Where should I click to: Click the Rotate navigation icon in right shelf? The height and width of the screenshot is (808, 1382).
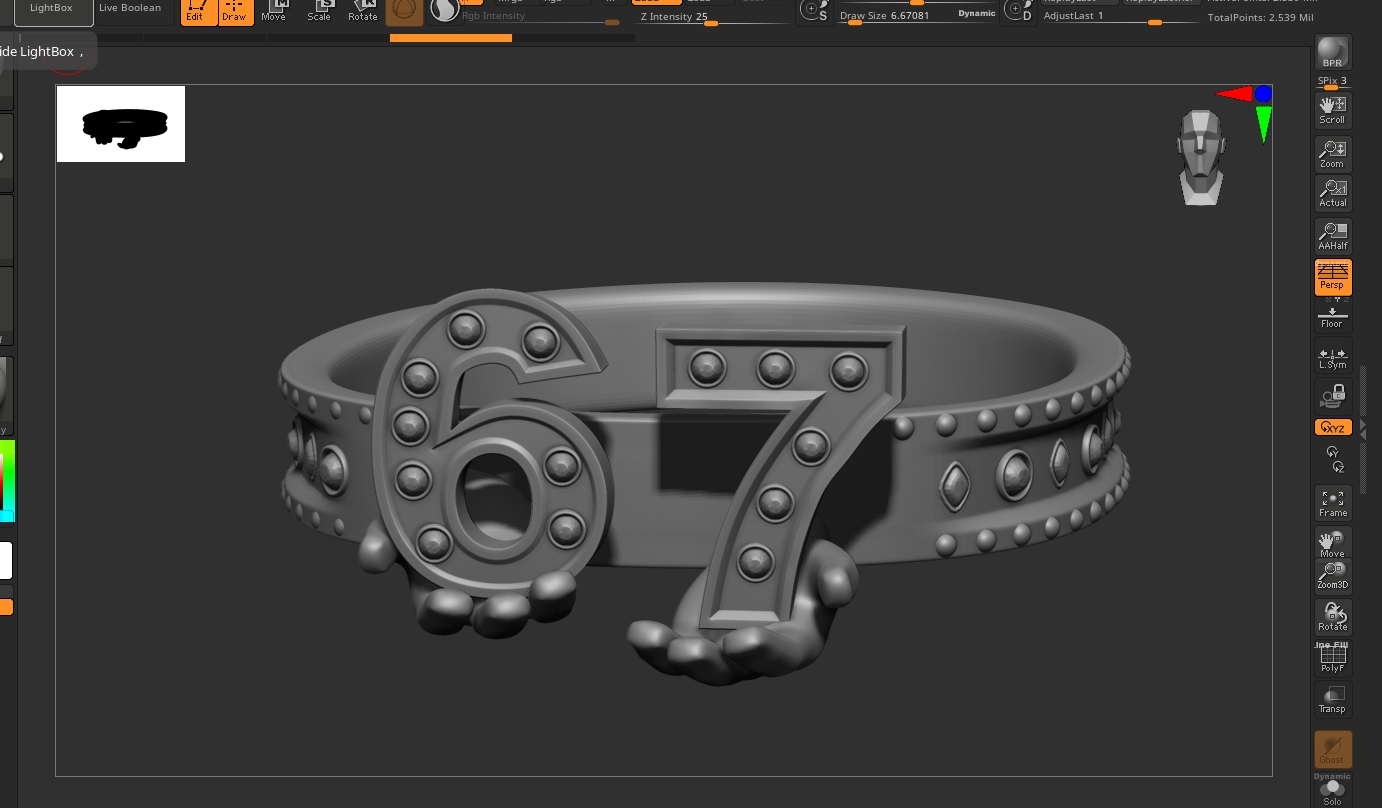[1332, 616]
